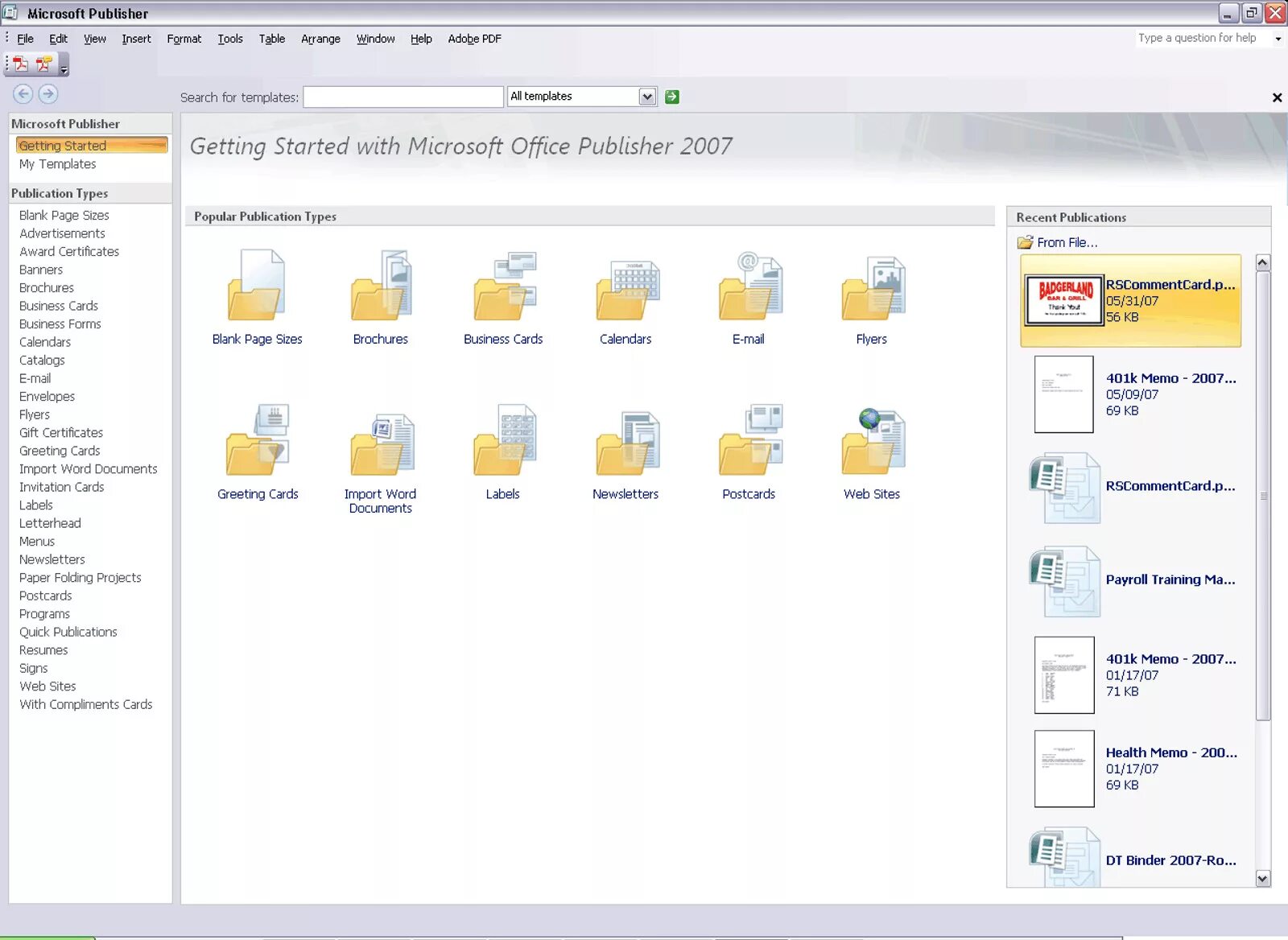Screen dimensions: 1288x940
Task: Open the DT Binder 2007-Ro... publication icon
Action: click(x=1064, y=858)
